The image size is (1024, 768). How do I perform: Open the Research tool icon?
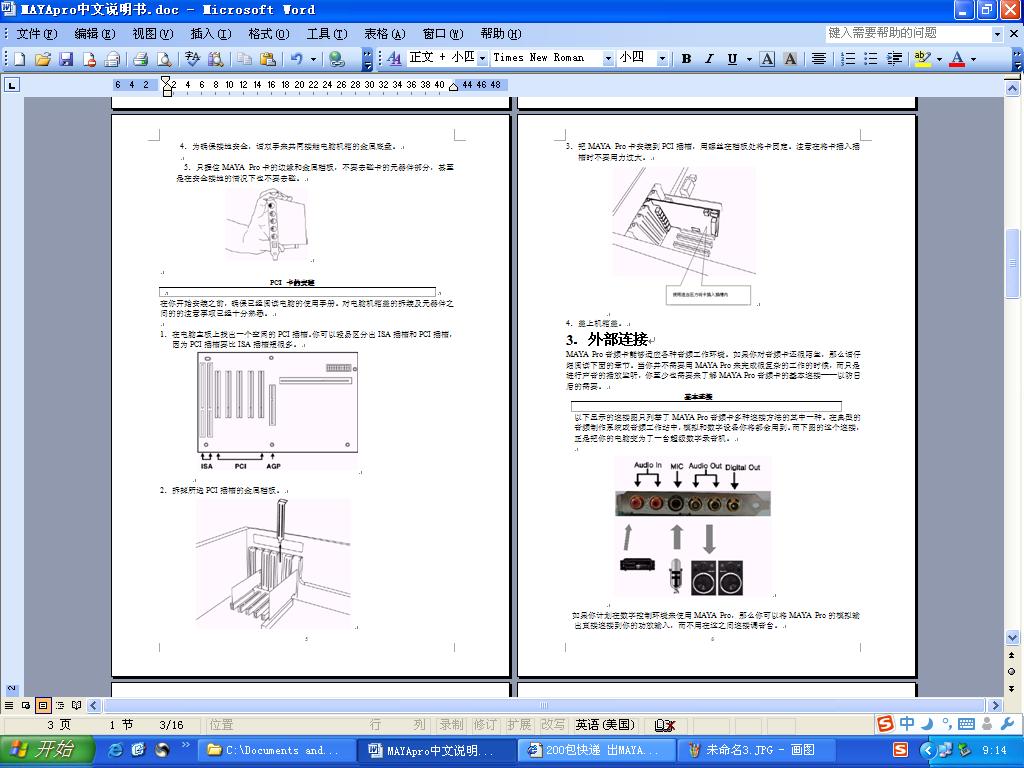tap(216, 59)
